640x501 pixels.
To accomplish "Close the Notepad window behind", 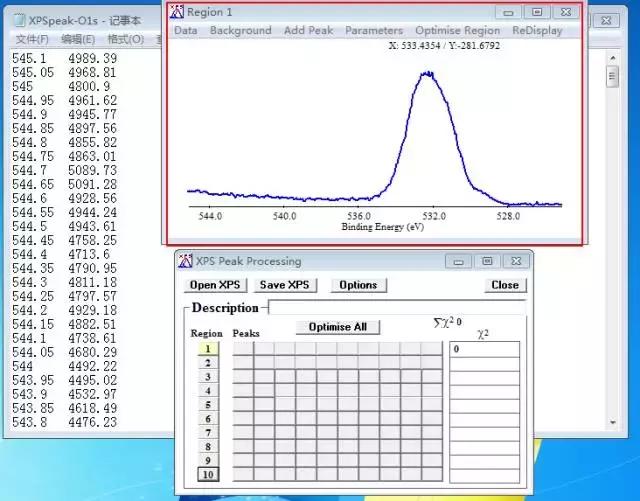I will (606, 20).
